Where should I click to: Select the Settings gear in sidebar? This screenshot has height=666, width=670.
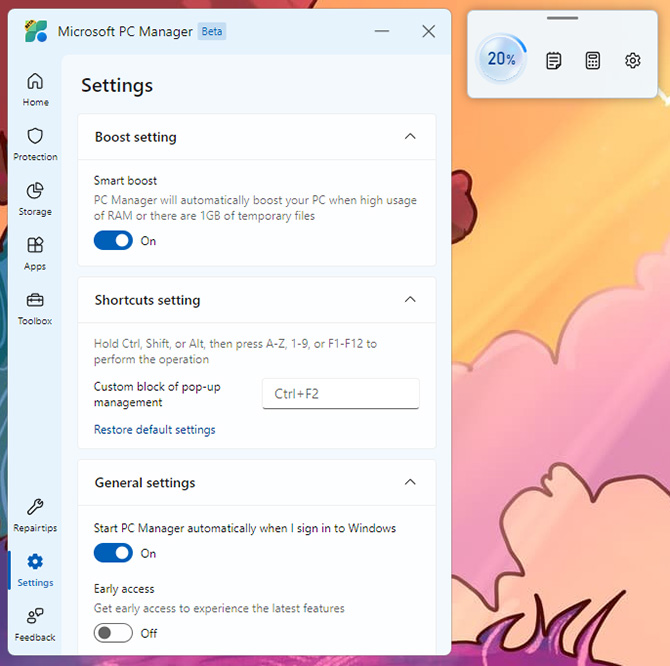tap(35, 570)
